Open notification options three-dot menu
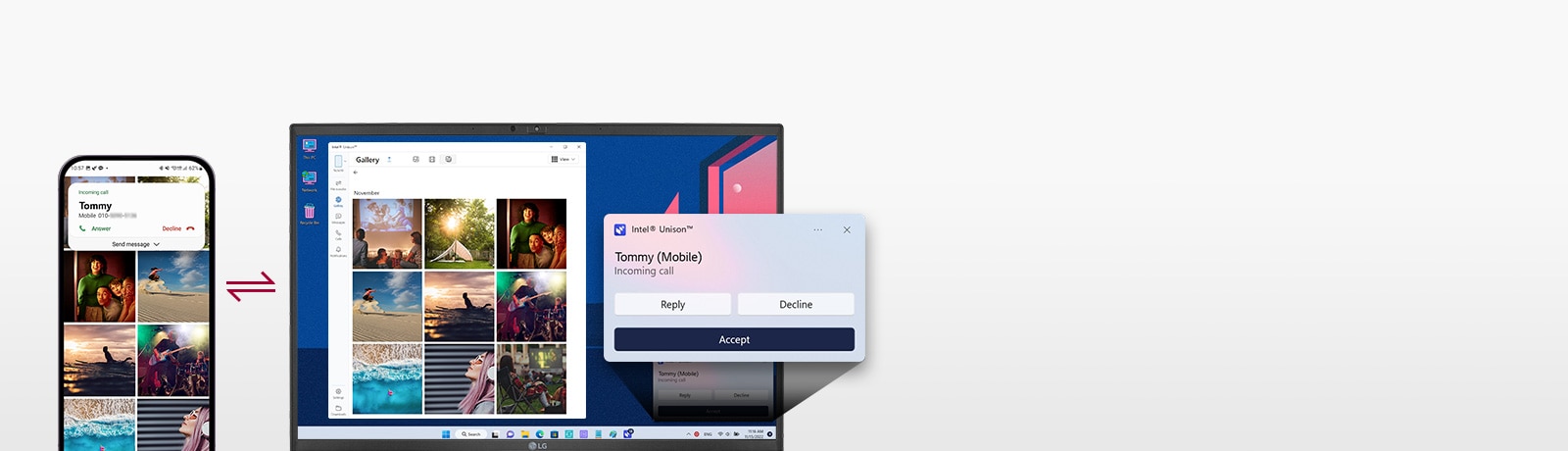This screenshot has height=451, width=1568. [x=818, y=229]
